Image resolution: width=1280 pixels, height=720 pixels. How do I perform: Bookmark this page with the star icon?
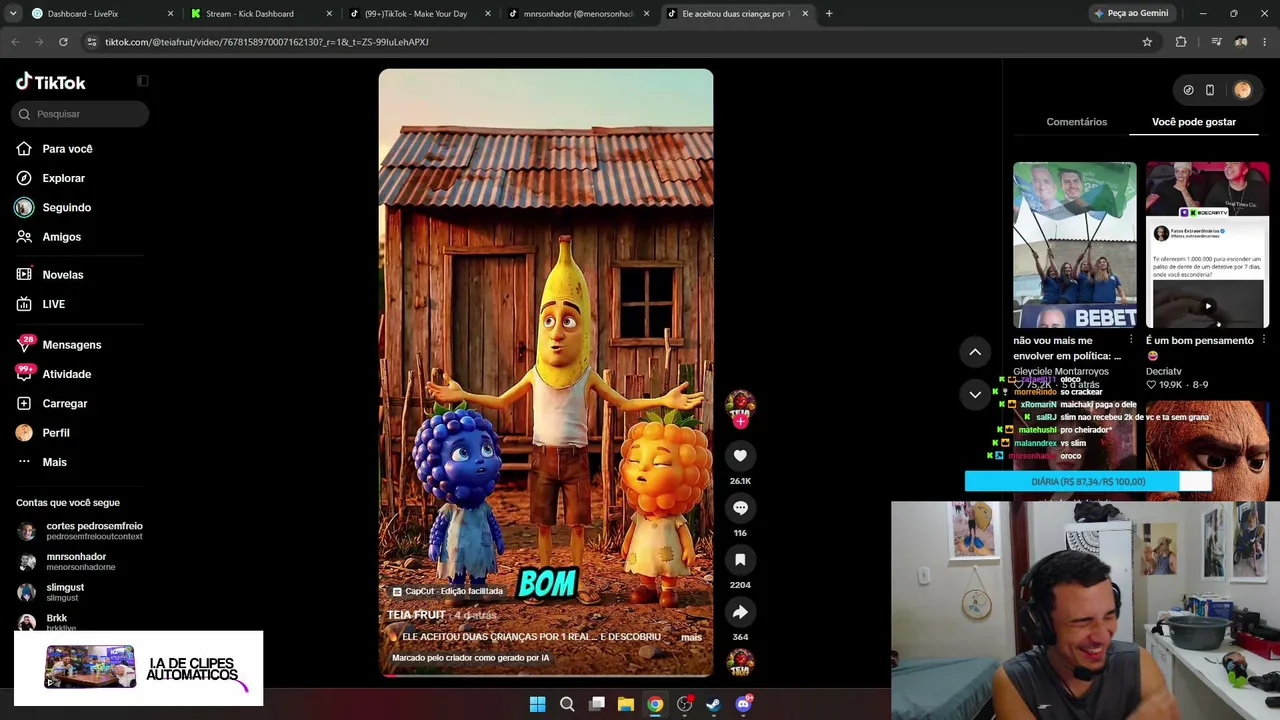pyautogui.click(x=1147, y=42)
